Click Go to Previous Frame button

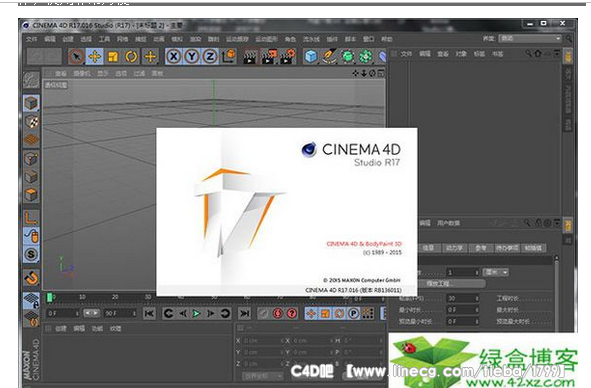click(x=183, y=313)
